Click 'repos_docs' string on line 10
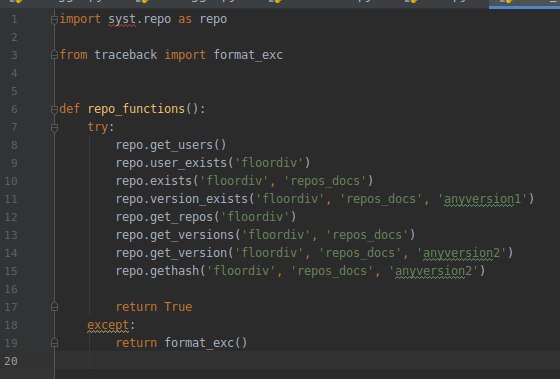This screenshot has width=560, height=379. tap(325, 181)
